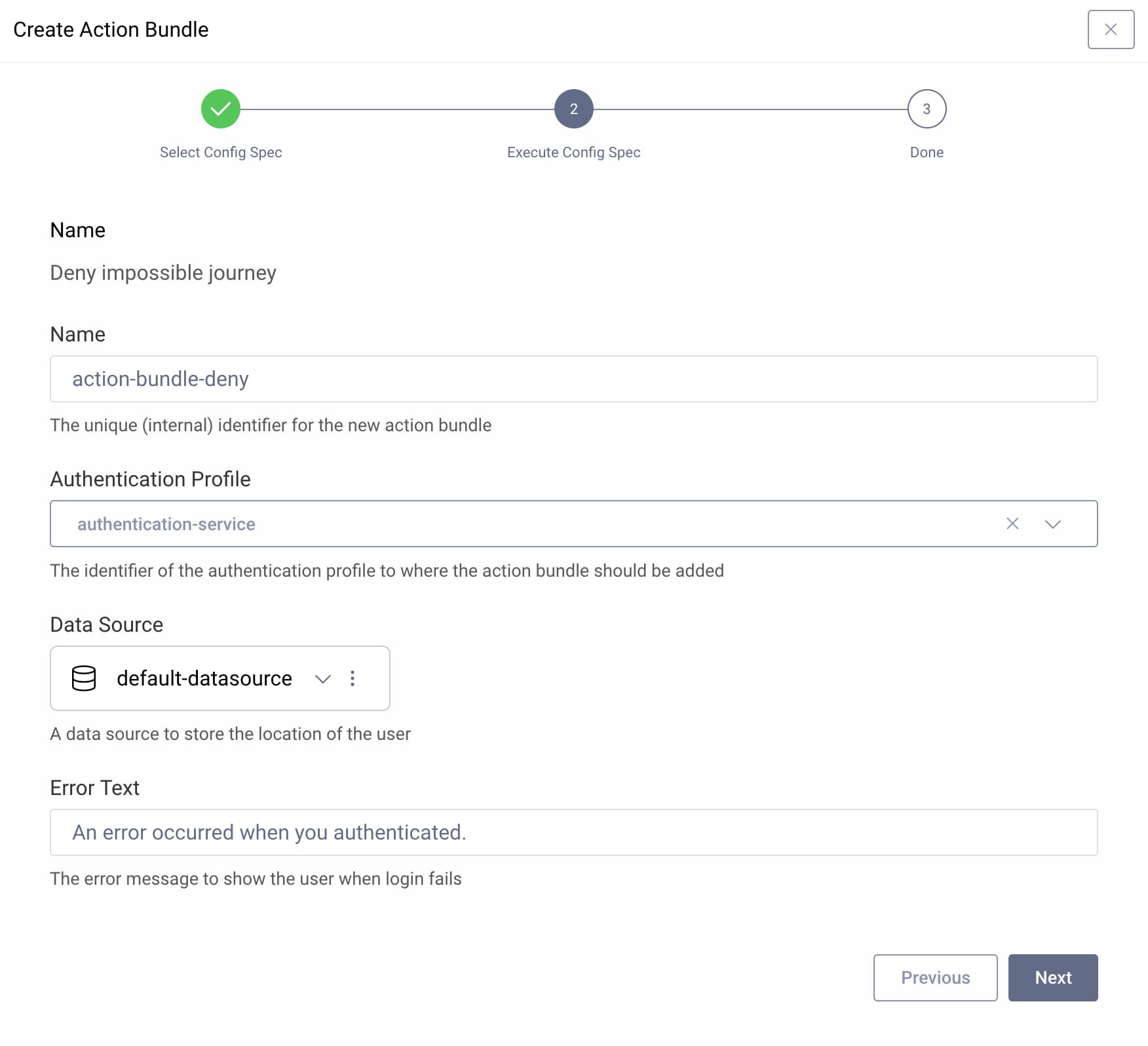Click the Authentication Profile field label
This screenshot has height=1046, width=1148.
[x=150, y=479]
